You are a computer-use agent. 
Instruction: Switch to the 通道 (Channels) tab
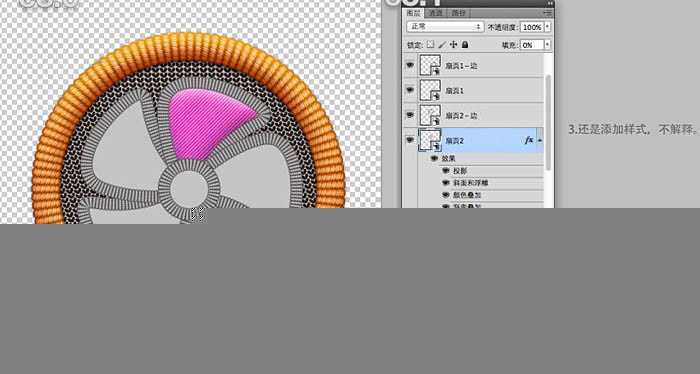(x=435, y=13)
